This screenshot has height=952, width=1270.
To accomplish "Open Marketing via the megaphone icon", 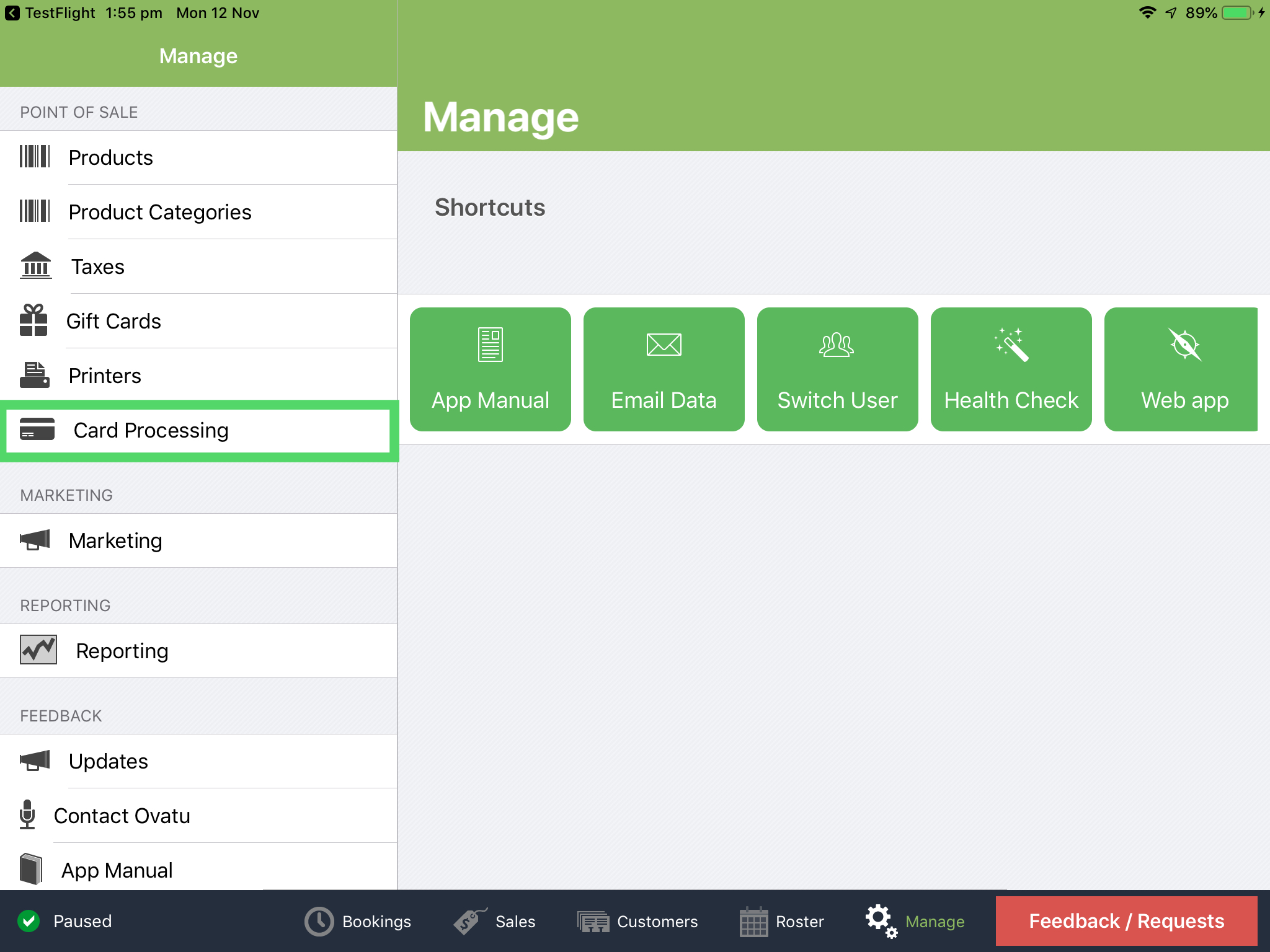I will (35, 540).
